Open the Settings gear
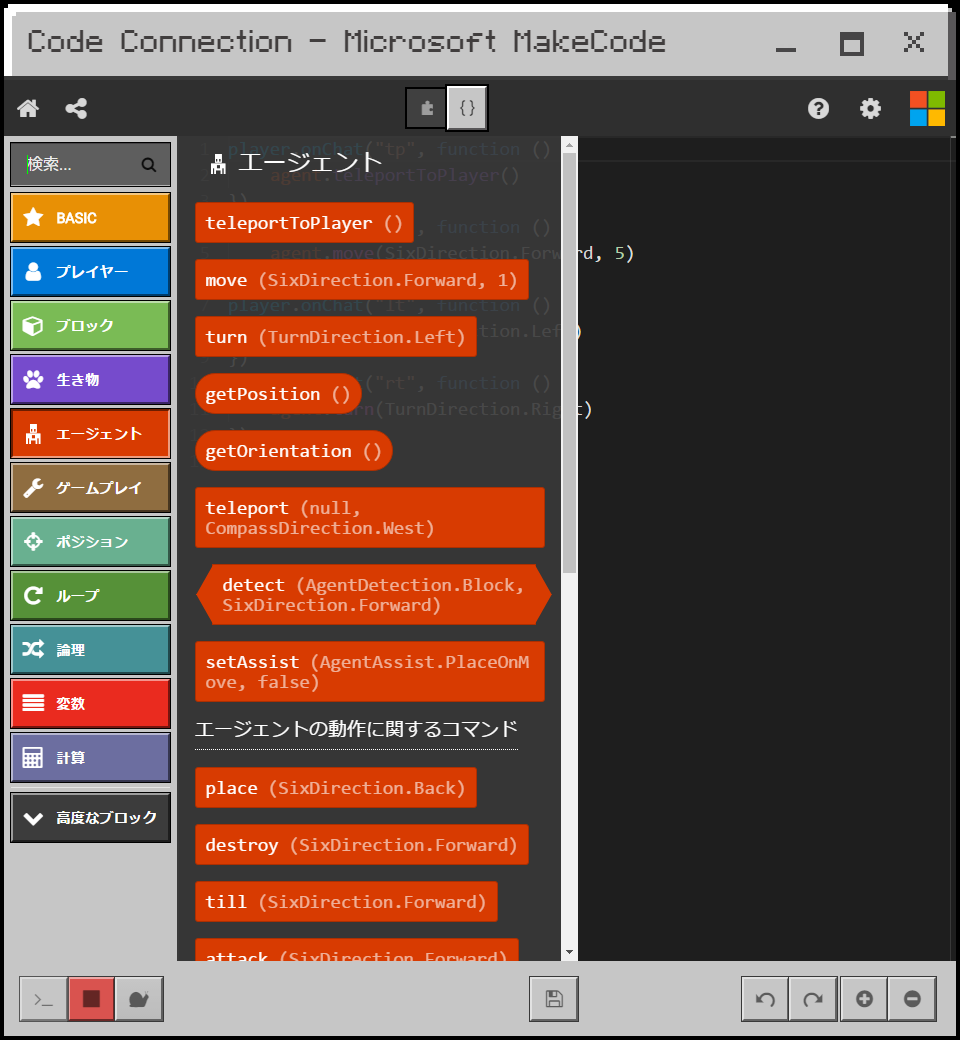Viewport: 960px width, 1040px height. click(x=870, y=108)
